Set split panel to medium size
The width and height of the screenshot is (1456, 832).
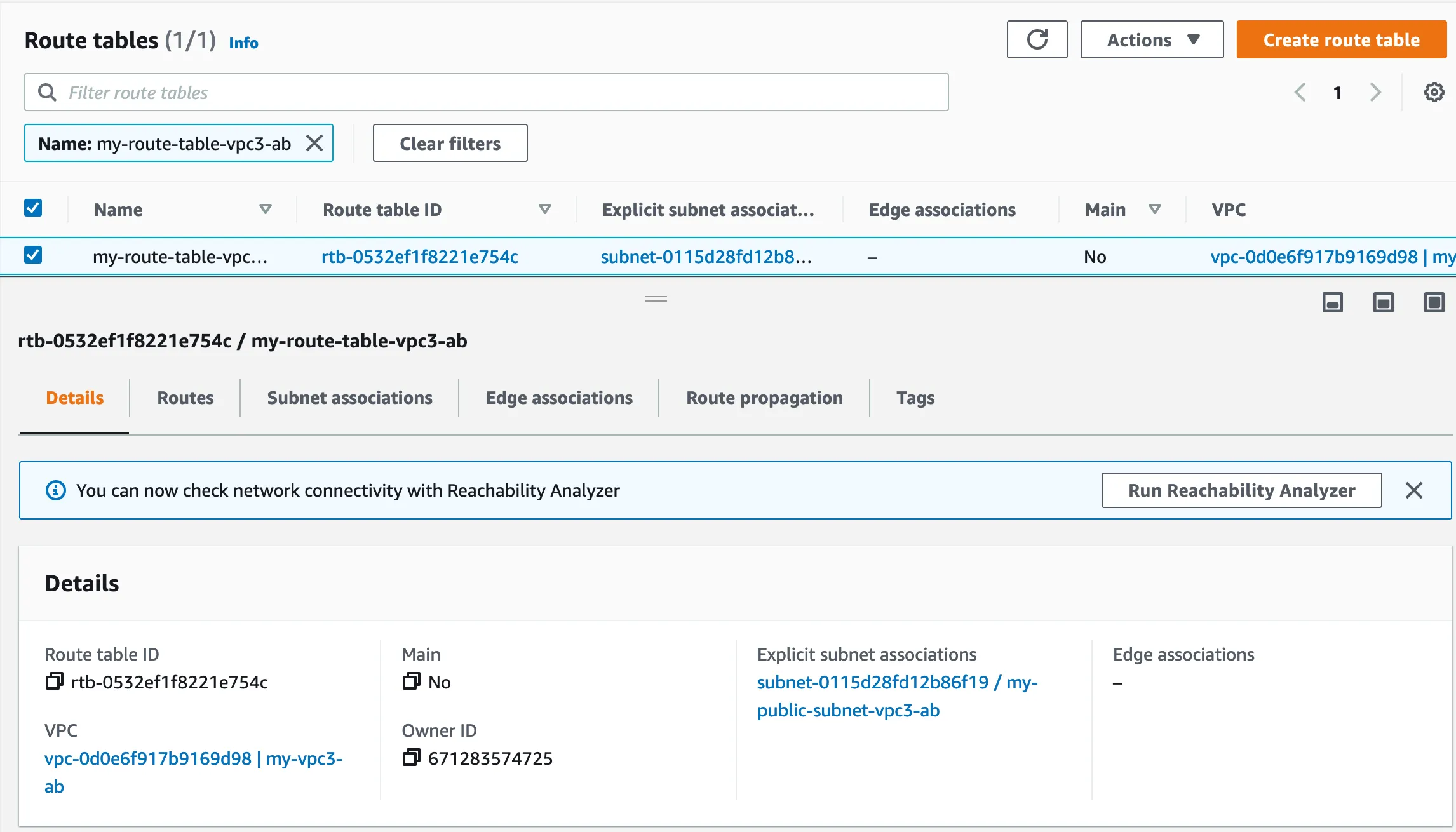(1383, 302)
